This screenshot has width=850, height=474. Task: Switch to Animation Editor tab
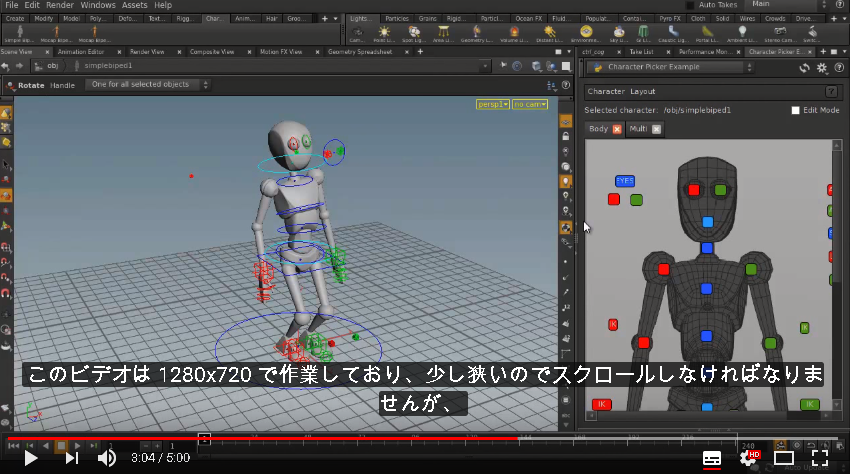(81, 52)
